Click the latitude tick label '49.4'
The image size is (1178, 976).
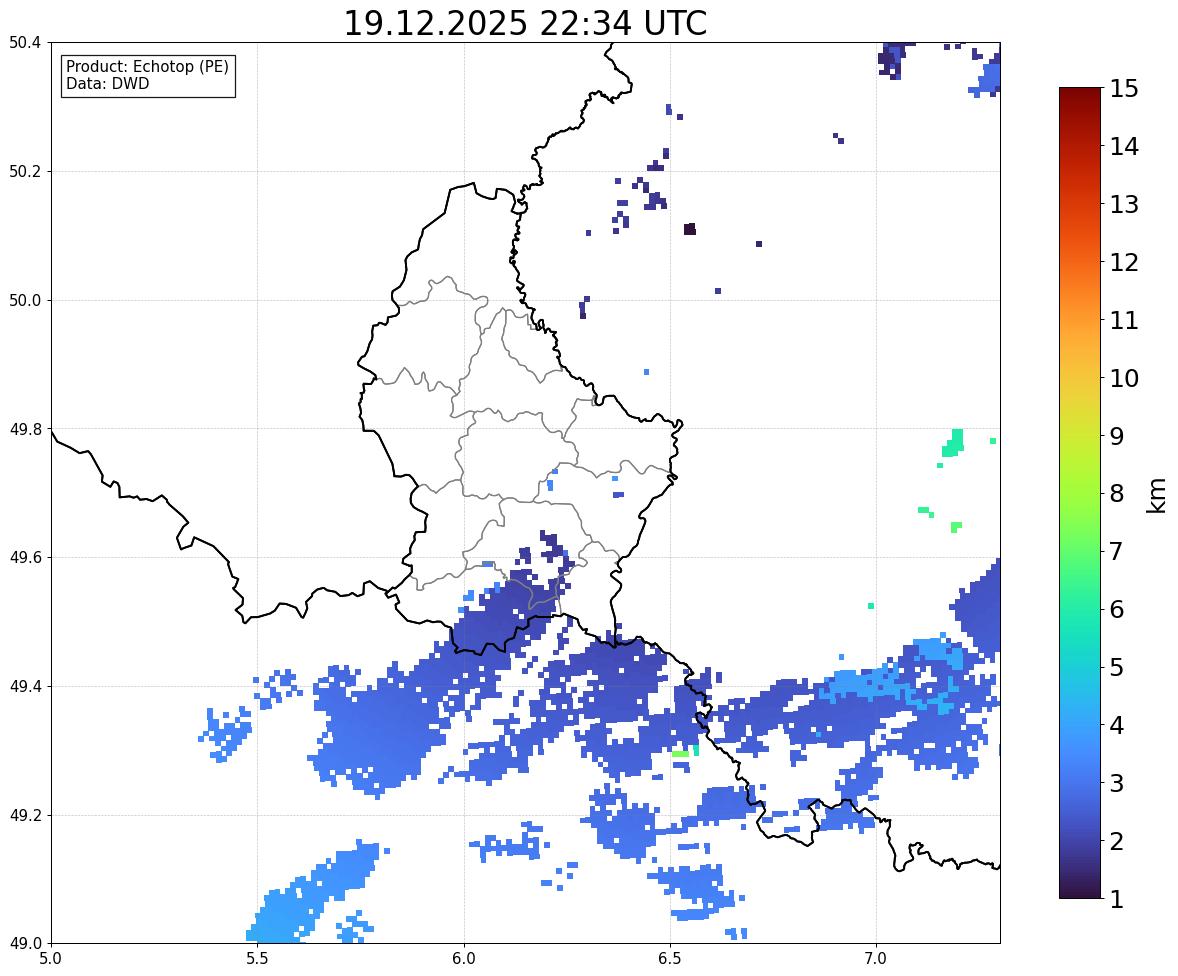point(25,687)
